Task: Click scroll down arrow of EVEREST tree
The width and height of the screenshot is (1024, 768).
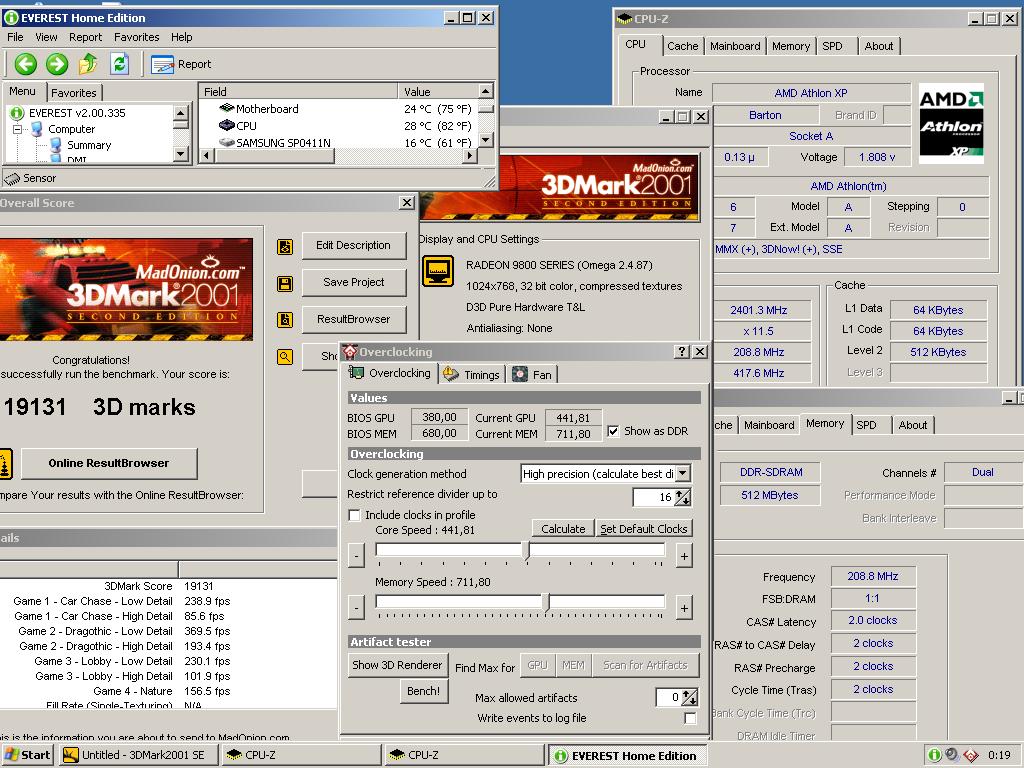Action: click(182, 154)
